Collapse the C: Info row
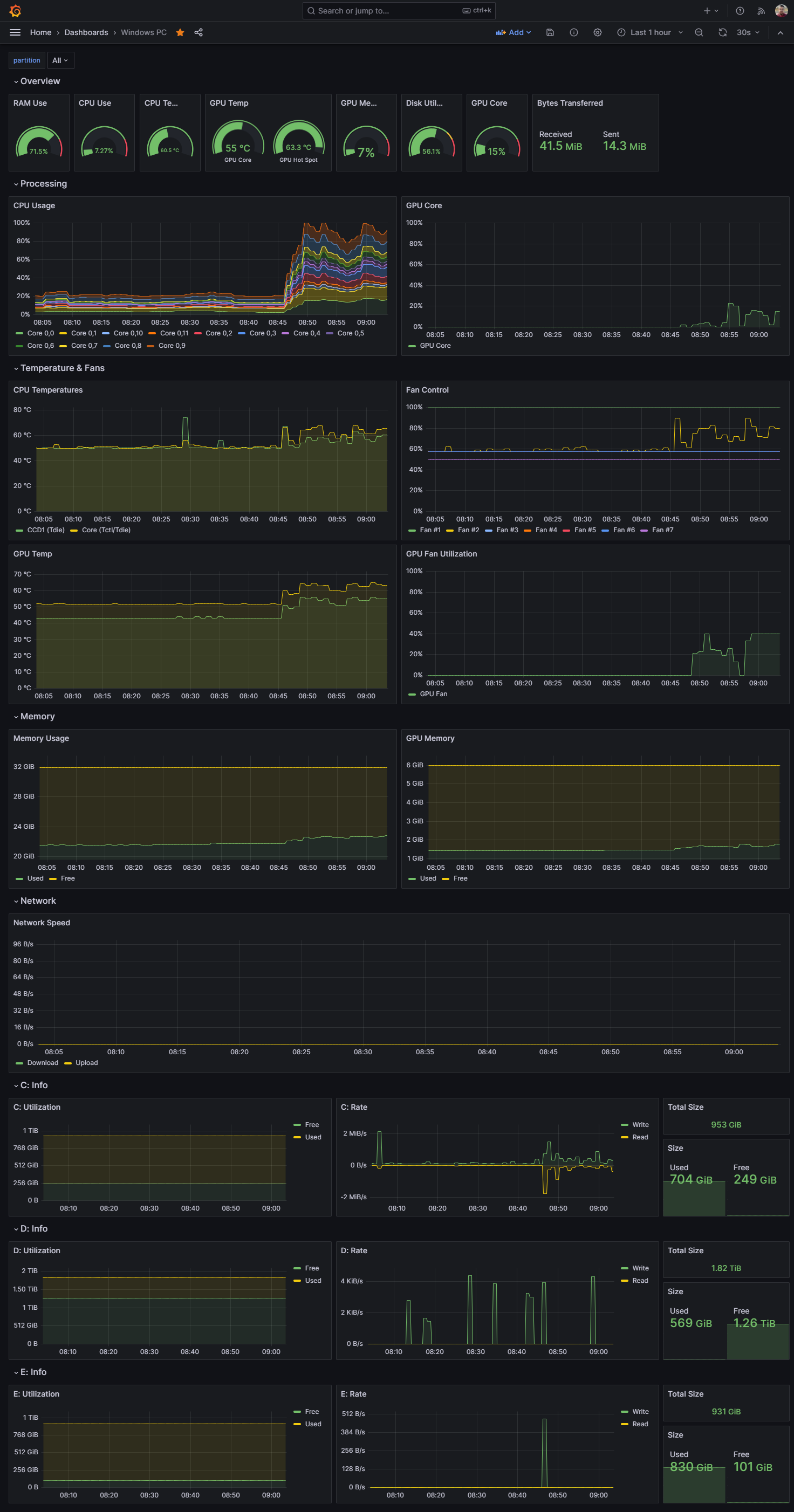The width and height of the screenshot is (794, 1512). 31,1085
